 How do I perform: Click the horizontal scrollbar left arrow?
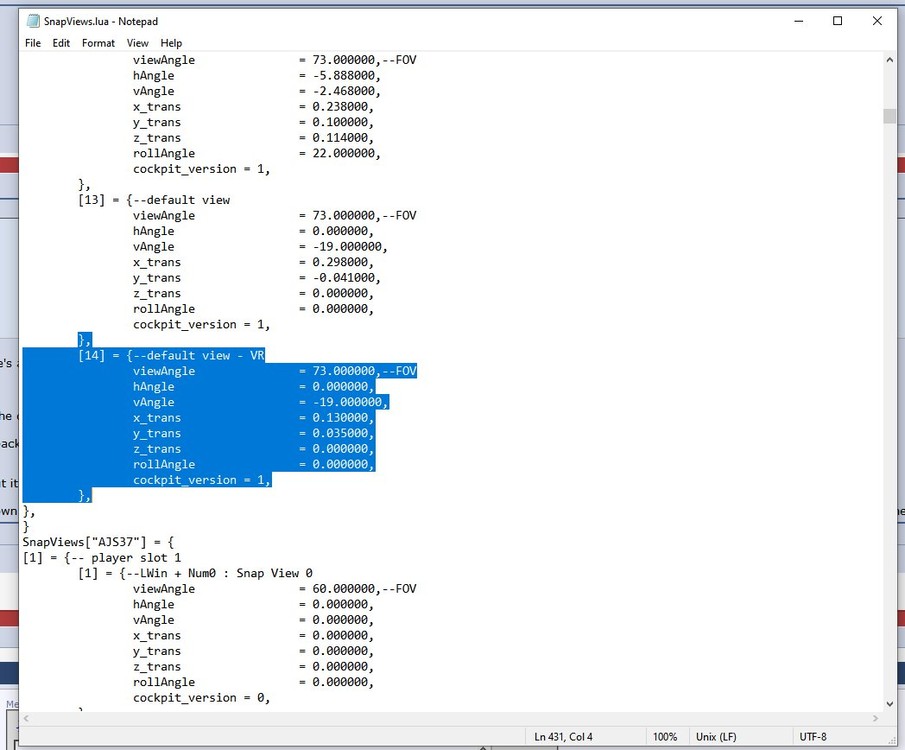[x=25, y=718]
